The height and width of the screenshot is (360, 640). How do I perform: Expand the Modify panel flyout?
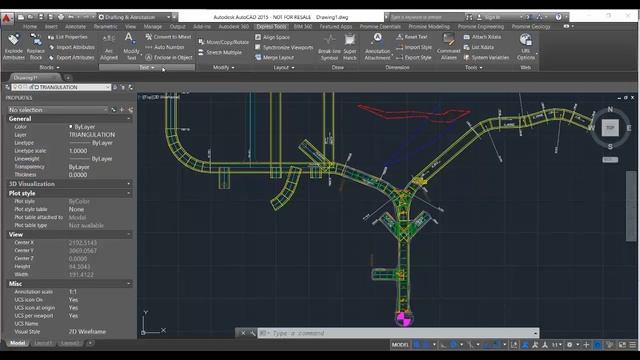click(224, 67)
